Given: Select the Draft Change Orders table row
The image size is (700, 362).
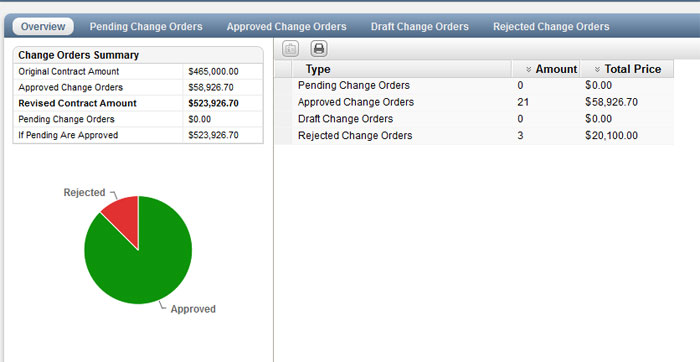Looking at the screenshot, I should point(474,119).
